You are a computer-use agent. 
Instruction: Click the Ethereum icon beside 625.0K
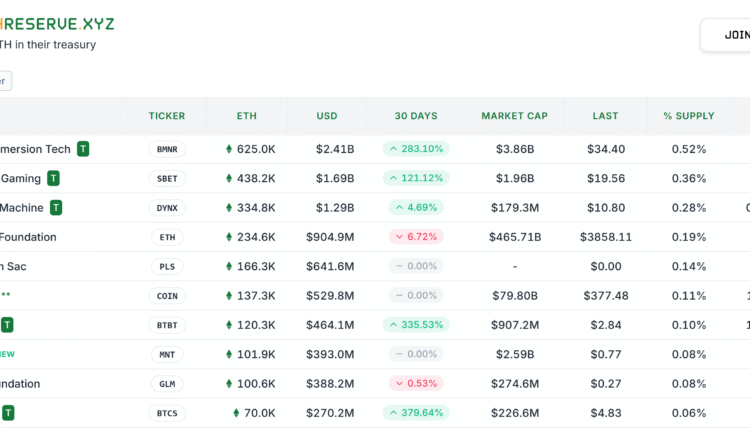point(229,149)
